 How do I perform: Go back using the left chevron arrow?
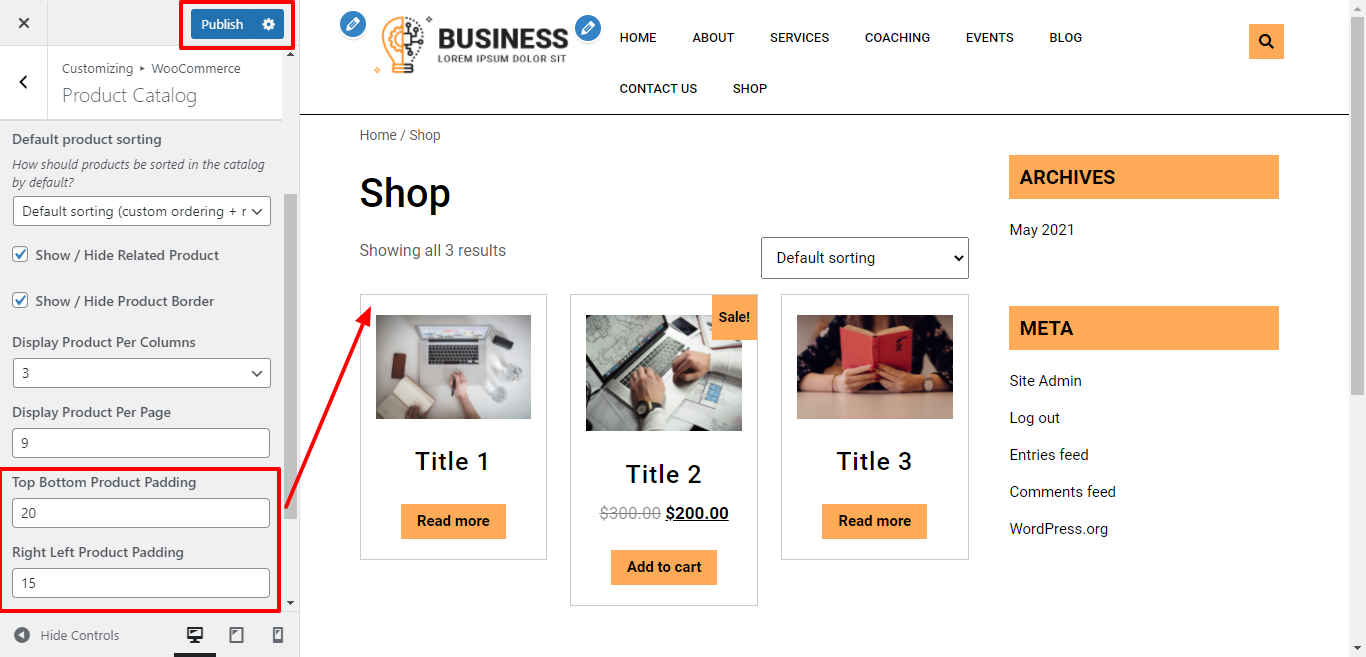[24, 83]
